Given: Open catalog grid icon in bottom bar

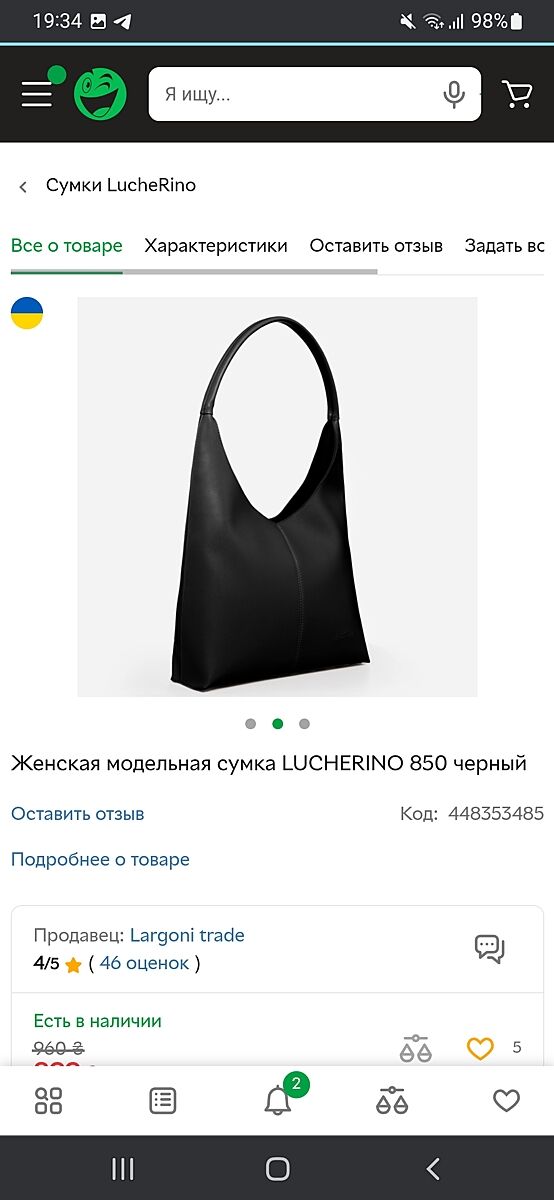Looking at the screenshot, I should (x=48, y=1101).
